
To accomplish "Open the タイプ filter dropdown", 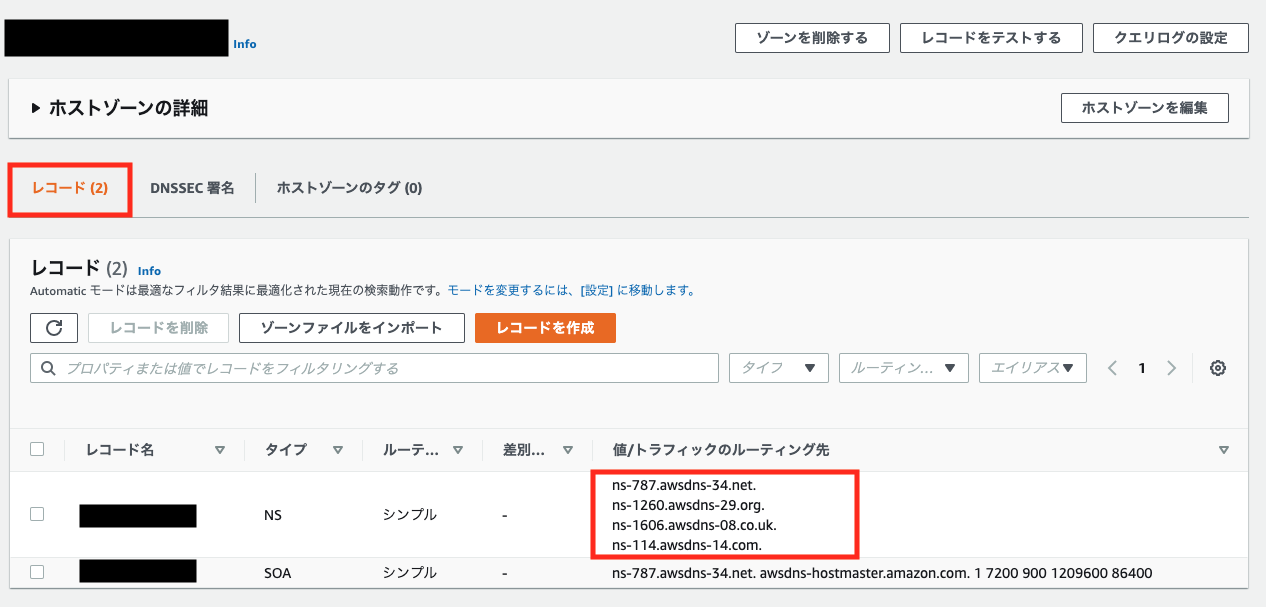I will click(x=778, y=367).
